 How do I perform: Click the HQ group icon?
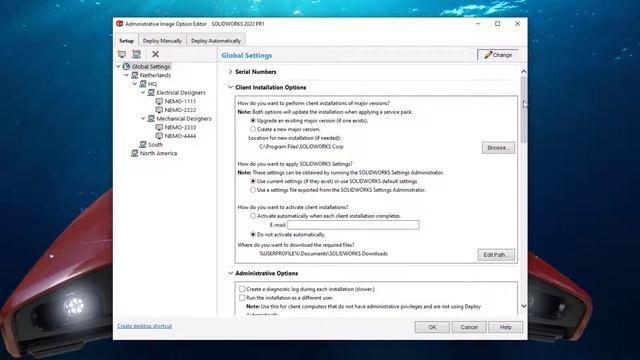click(142, 84)
